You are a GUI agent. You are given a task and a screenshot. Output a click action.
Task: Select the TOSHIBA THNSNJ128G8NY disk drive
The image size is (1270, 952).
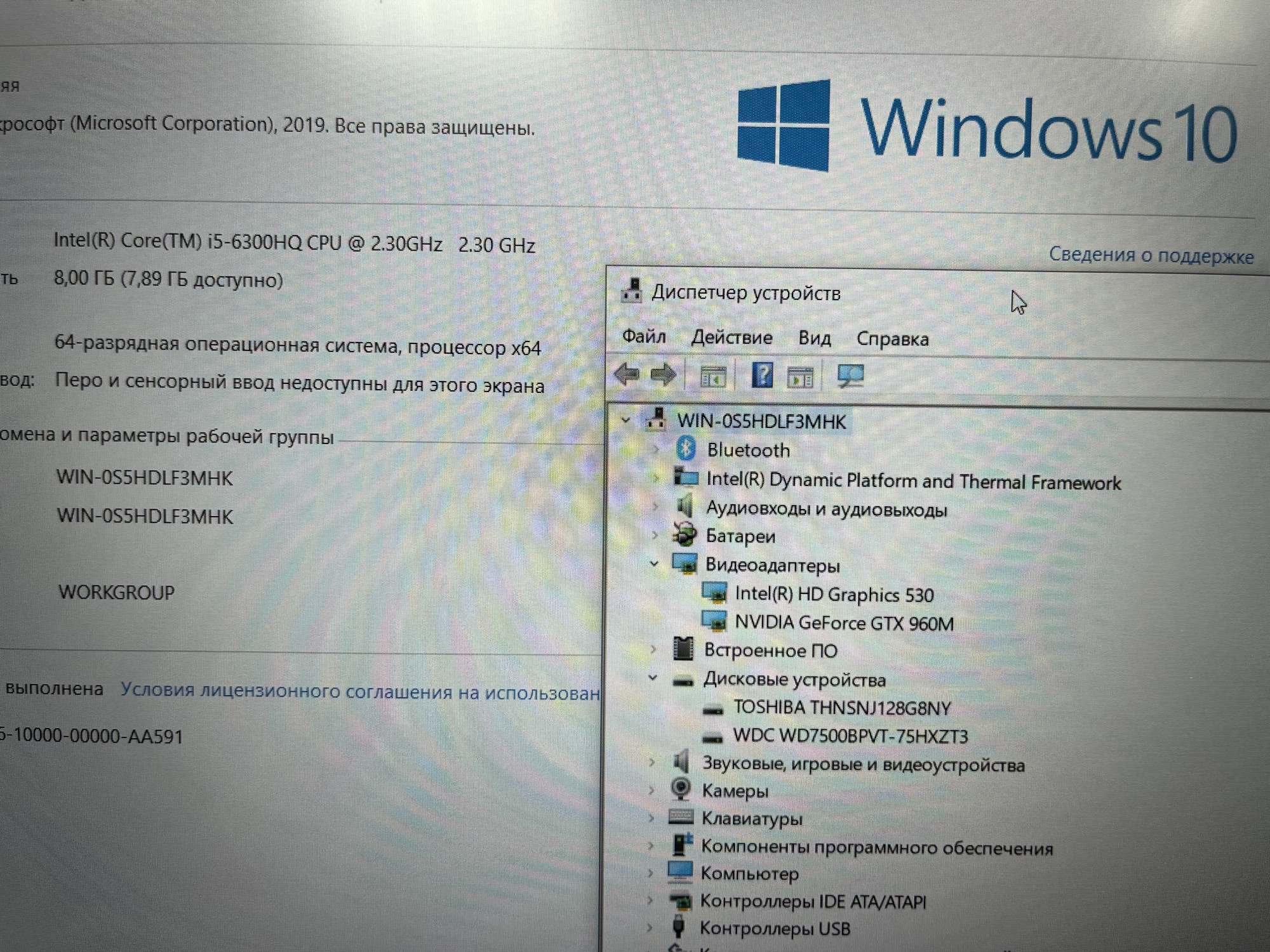841,708
